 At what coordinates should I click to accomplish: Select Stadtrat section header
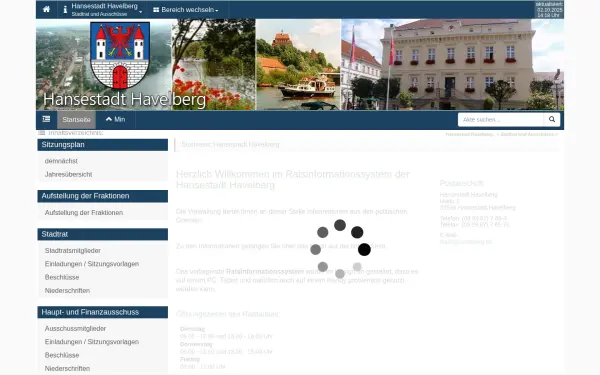pyautogui.click(x=103, y=234)
